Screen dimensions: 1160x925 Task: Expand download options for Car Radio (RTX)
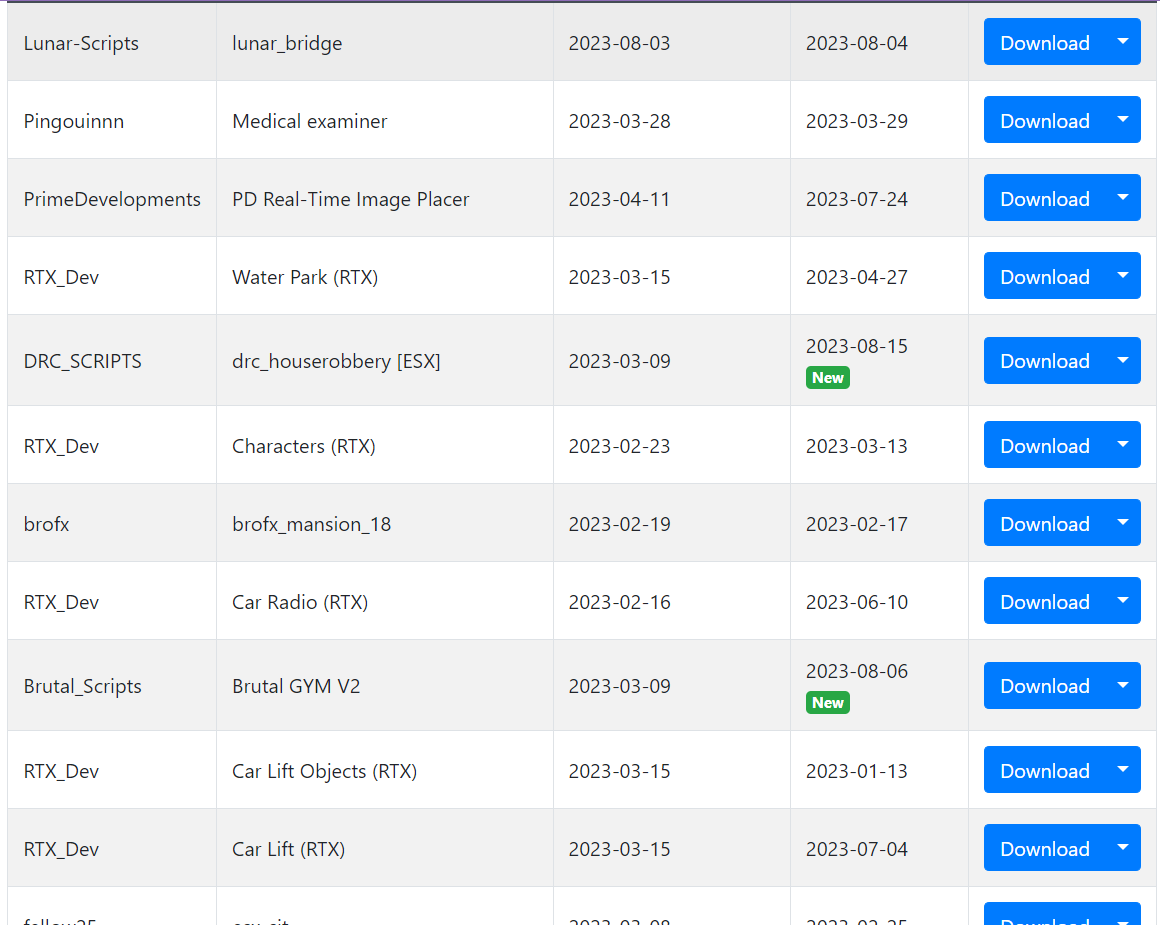1123,601
